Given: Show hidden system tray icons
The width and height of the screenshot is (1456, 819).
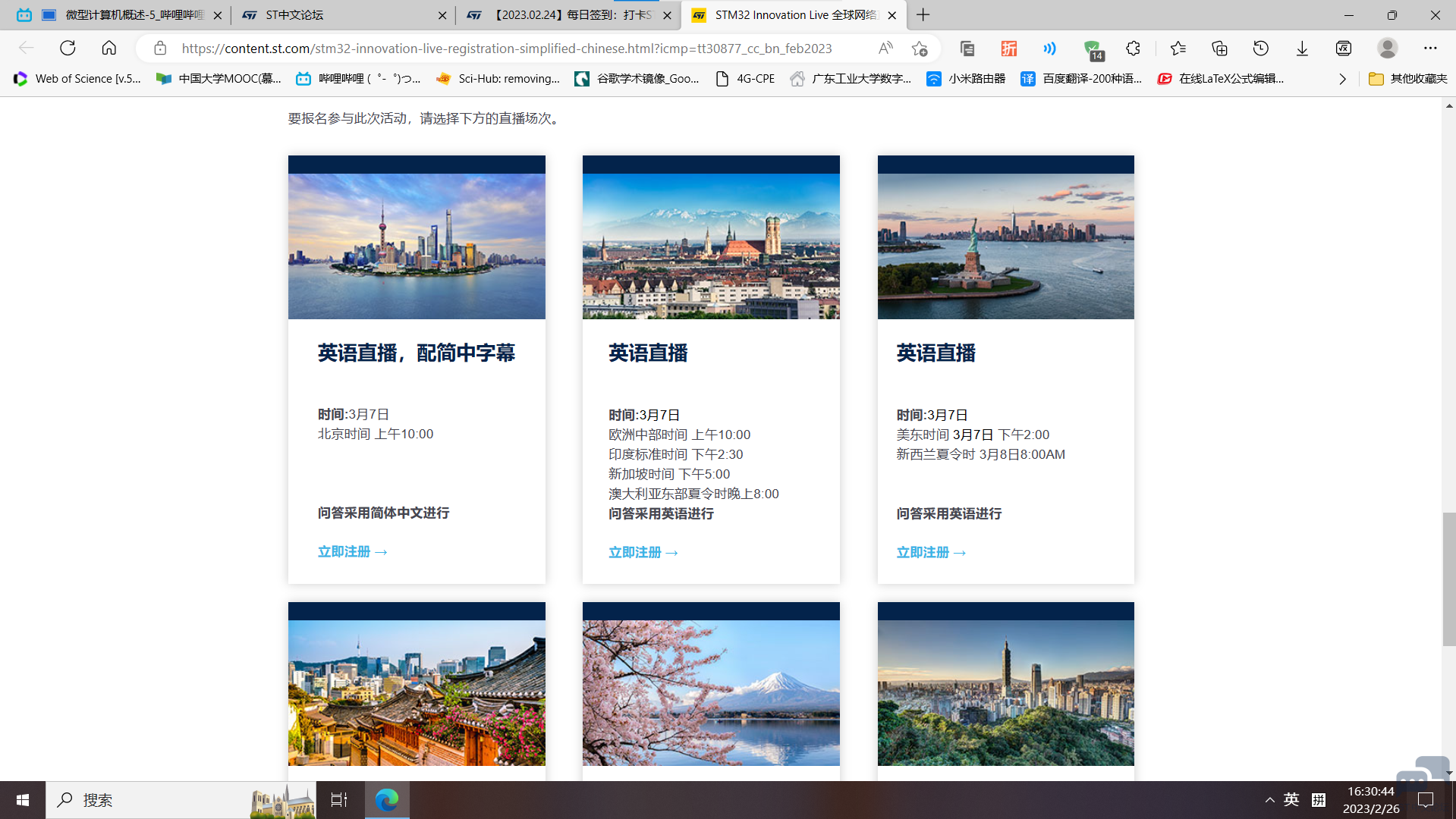Looking at the screenshot, I should pos(1269,799).
